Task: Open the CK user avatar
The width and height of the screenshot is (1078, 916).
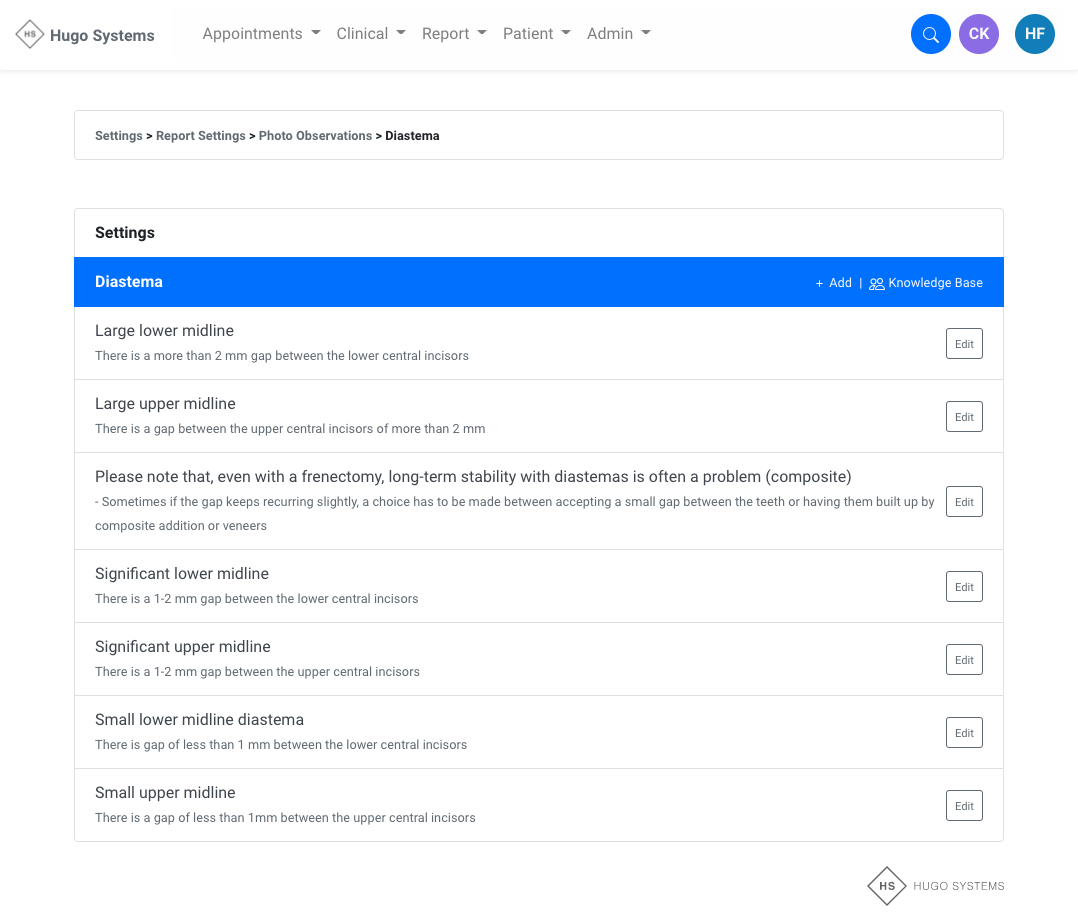Action: pos(978,34)
